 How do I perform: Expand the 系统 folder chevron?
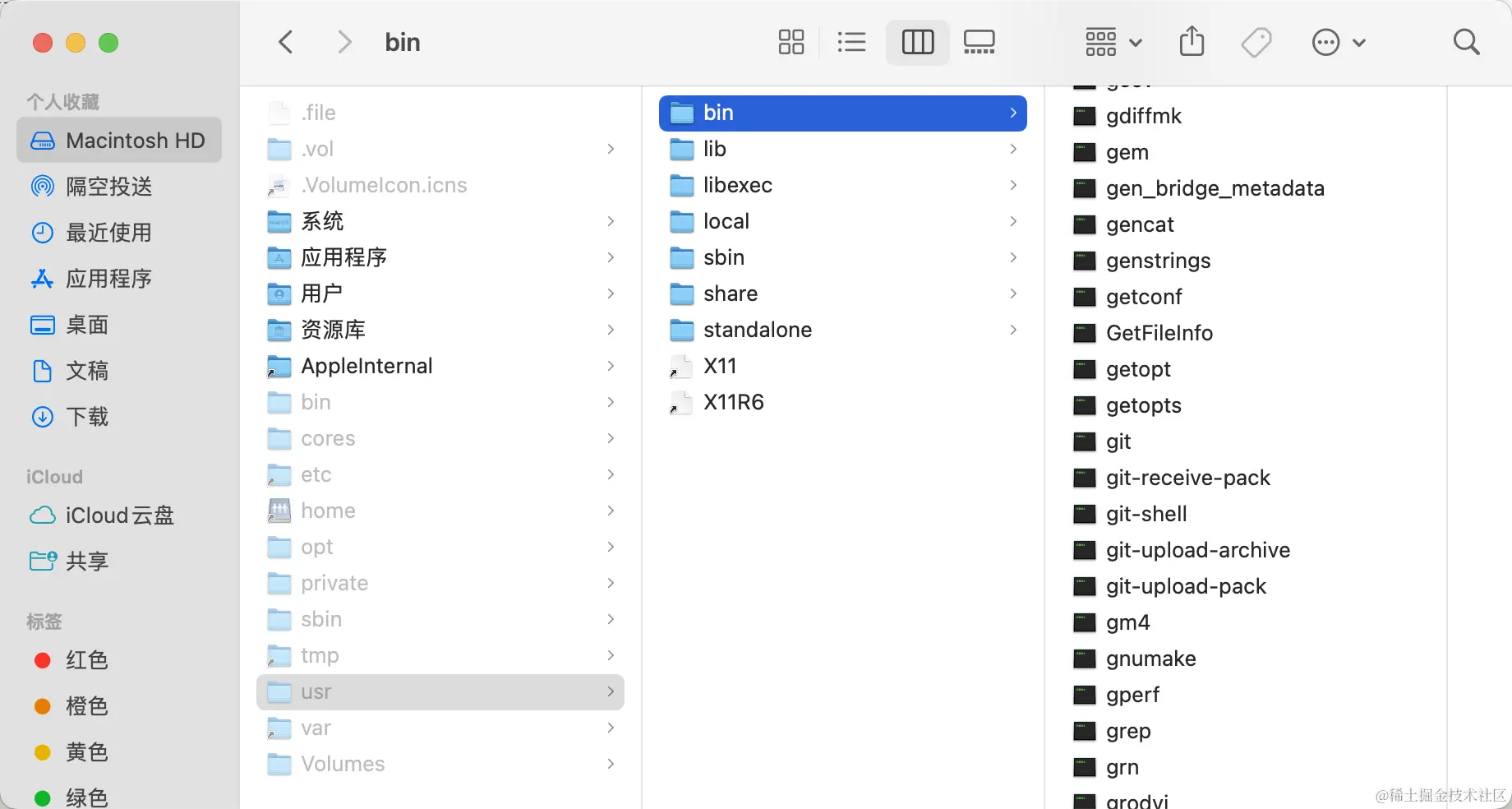pos(611,221)
